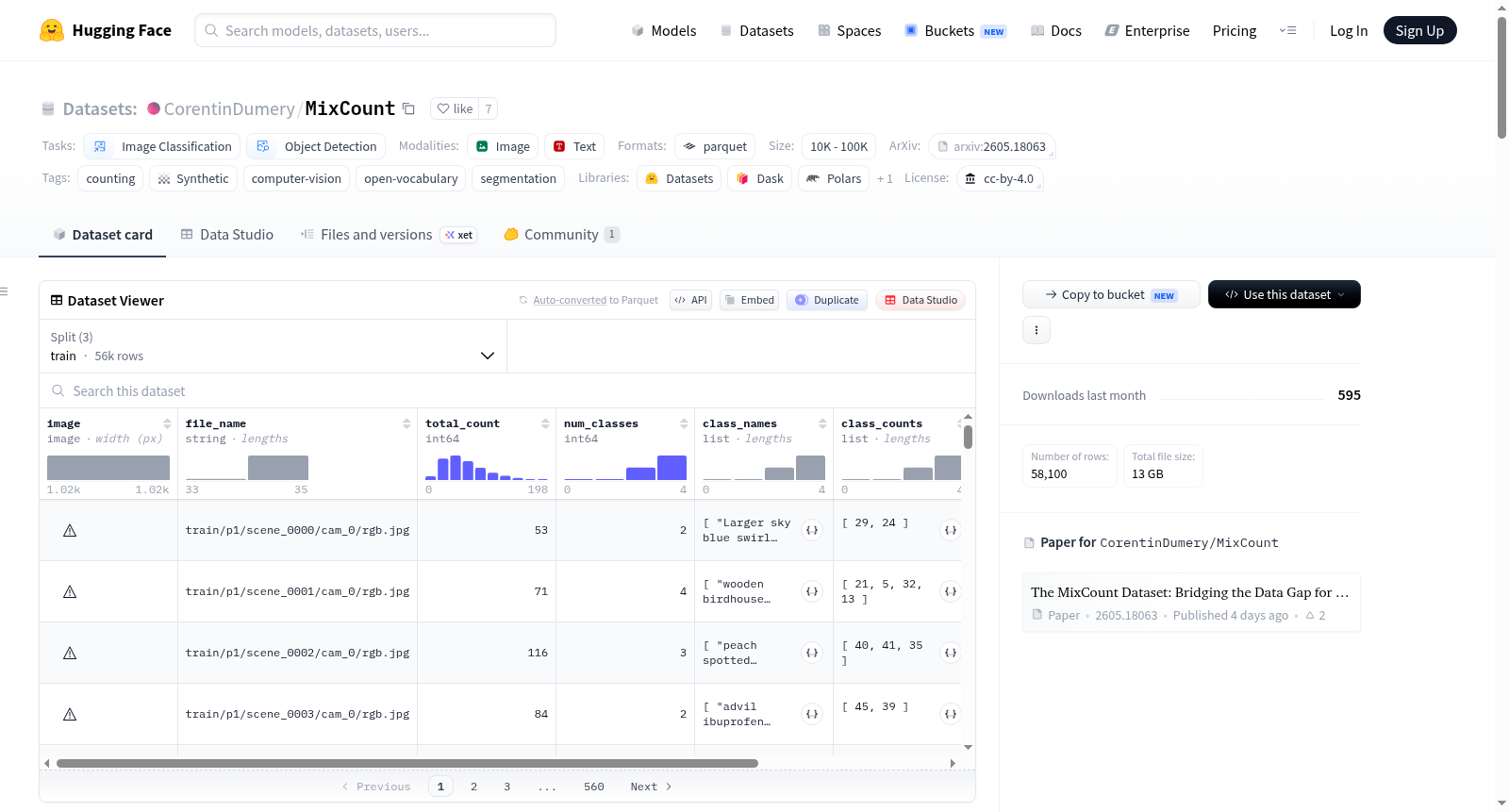Focus the Search models, datasets, users field
The image size is (1509, 812).
(x=375, y=30)
